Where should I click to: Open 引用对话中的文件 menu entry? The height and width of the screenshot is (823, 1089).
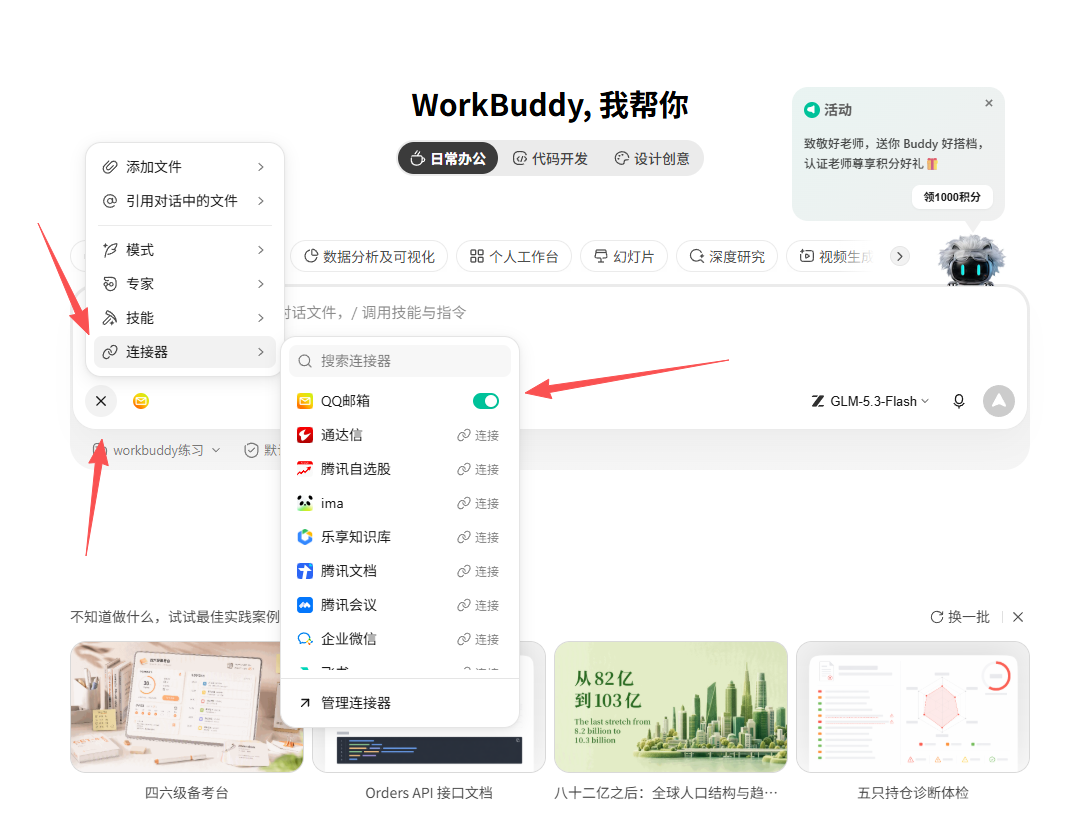(184, 201)
